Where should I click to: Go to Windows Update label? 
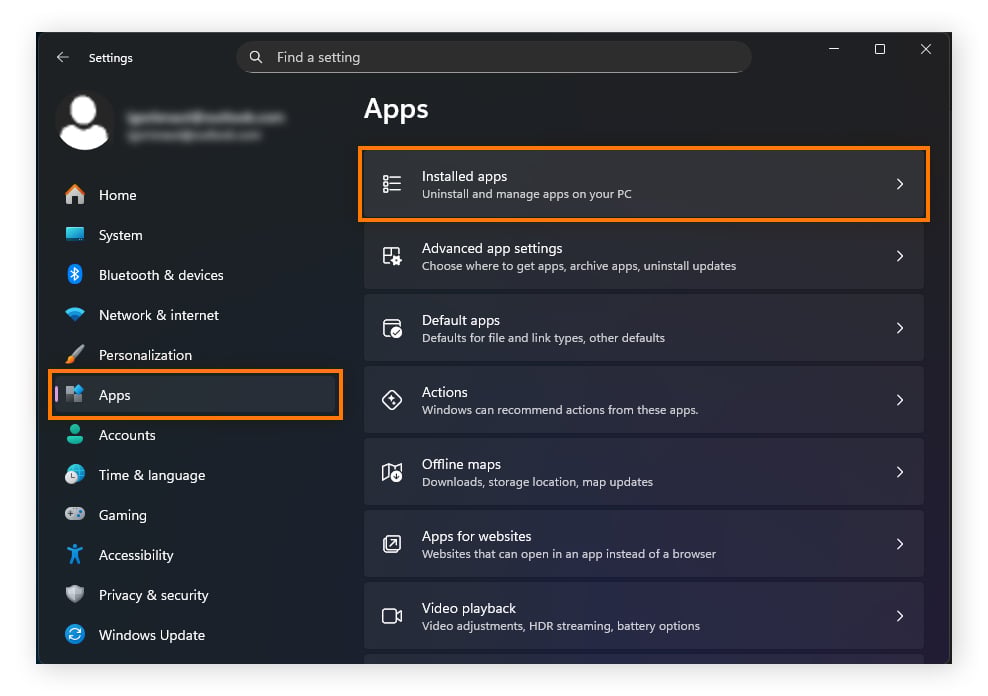point(152,635)
